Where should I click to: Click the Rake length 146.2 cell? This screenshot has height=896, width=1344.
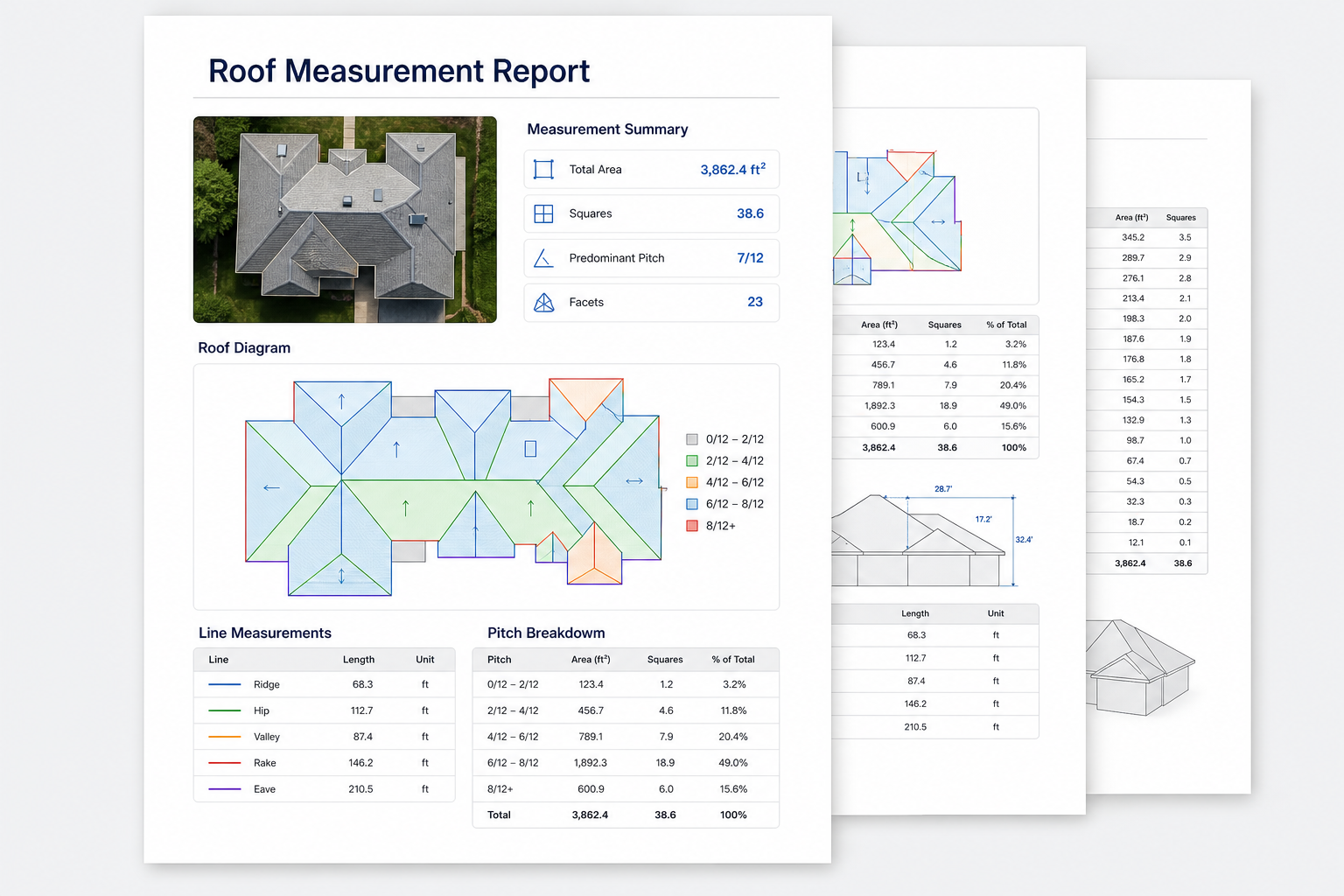[360, 763]
